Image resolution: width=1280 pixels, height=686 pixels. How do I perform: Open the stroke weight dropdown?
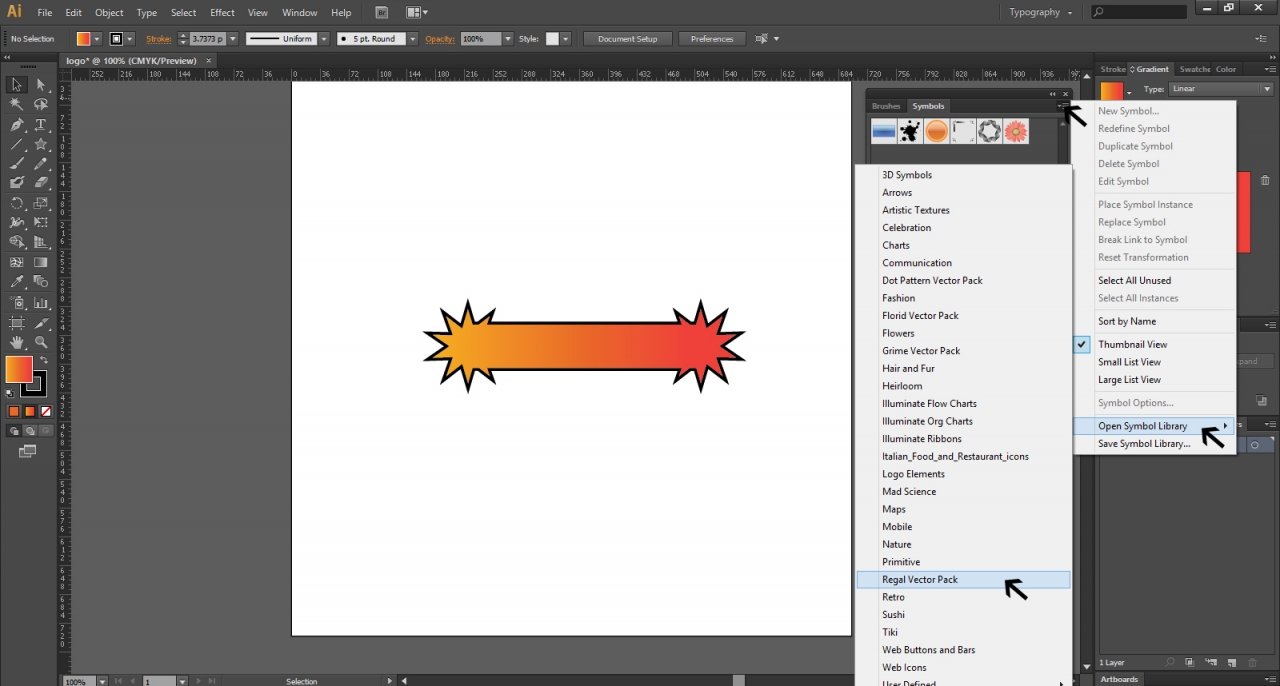click(x=233, y=39)
